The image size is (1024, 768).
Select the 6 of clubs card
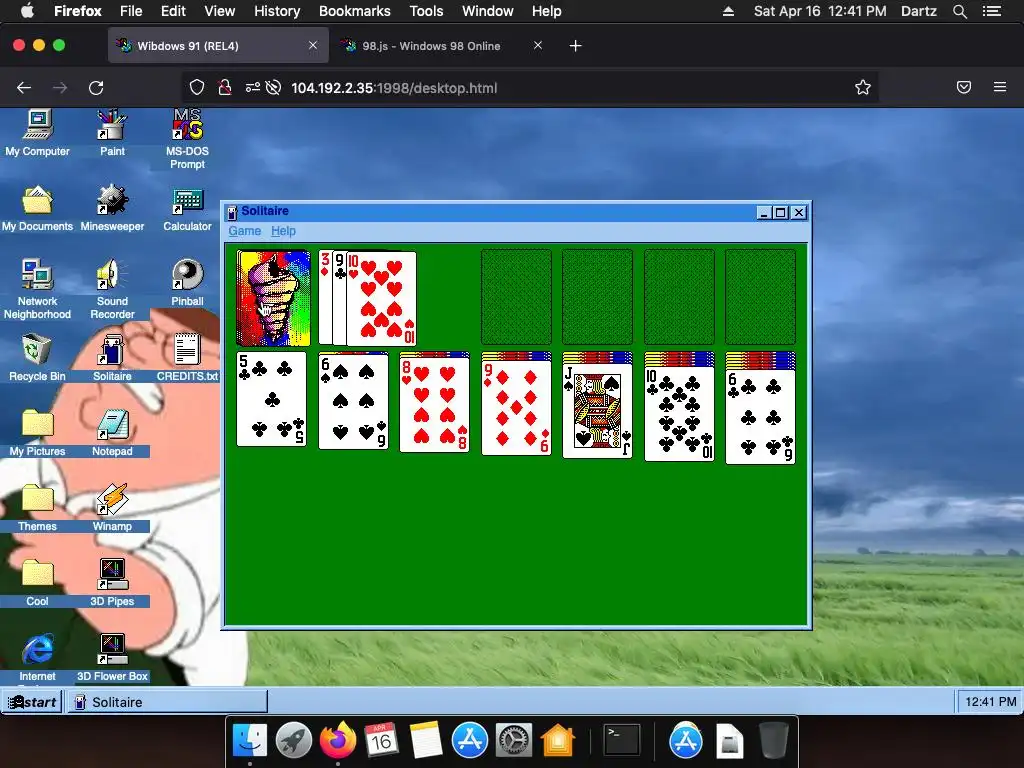(x=760, y=417)
